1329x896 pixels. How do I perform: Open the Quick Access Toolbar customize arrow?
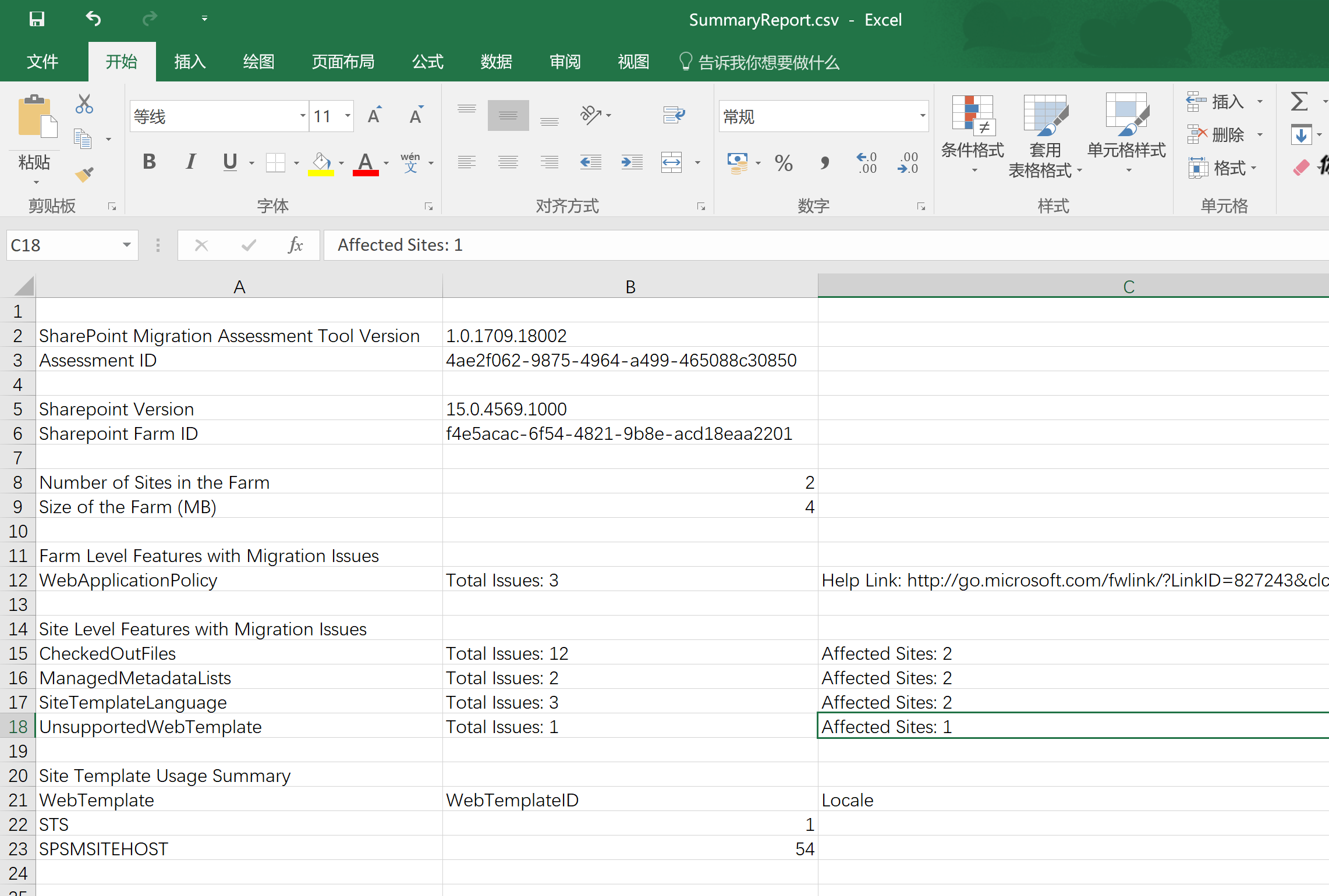[x=204, y=19]
